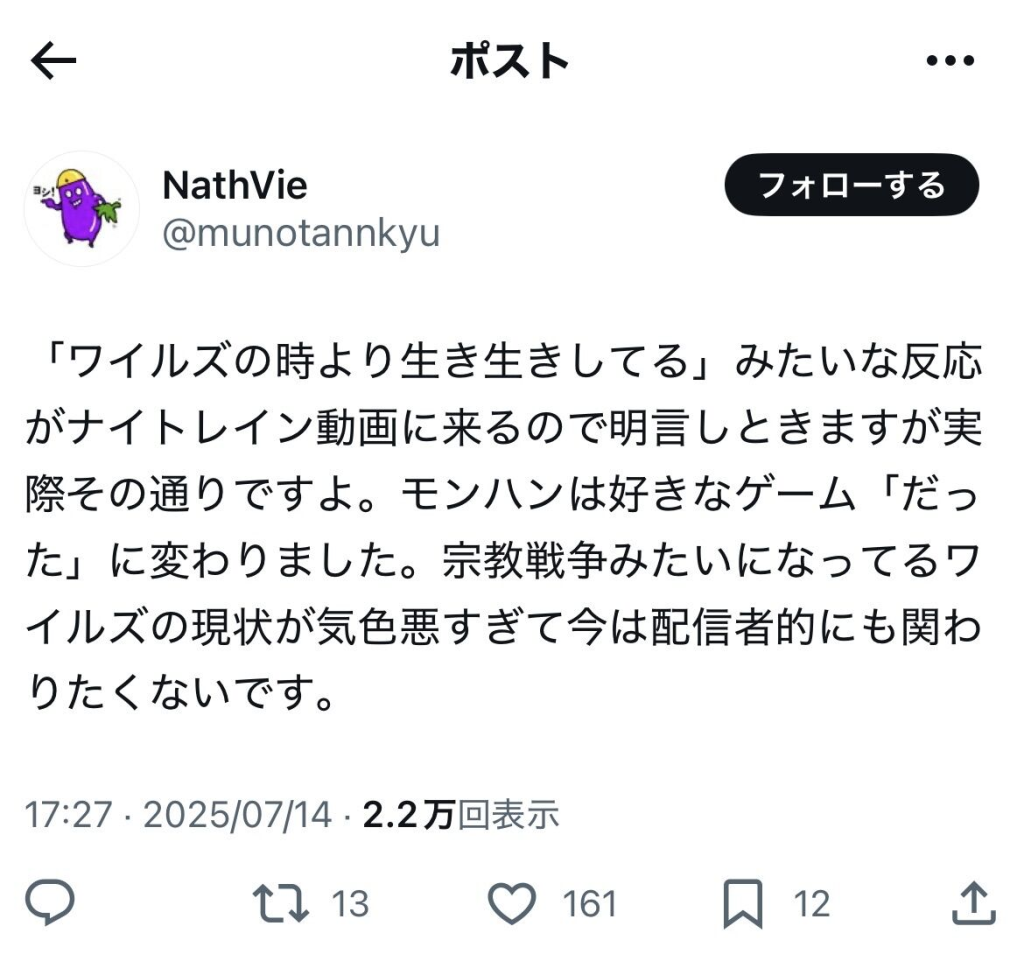Tap the 回表示 views label
The image size is (1024, 975).
(508, 816)
